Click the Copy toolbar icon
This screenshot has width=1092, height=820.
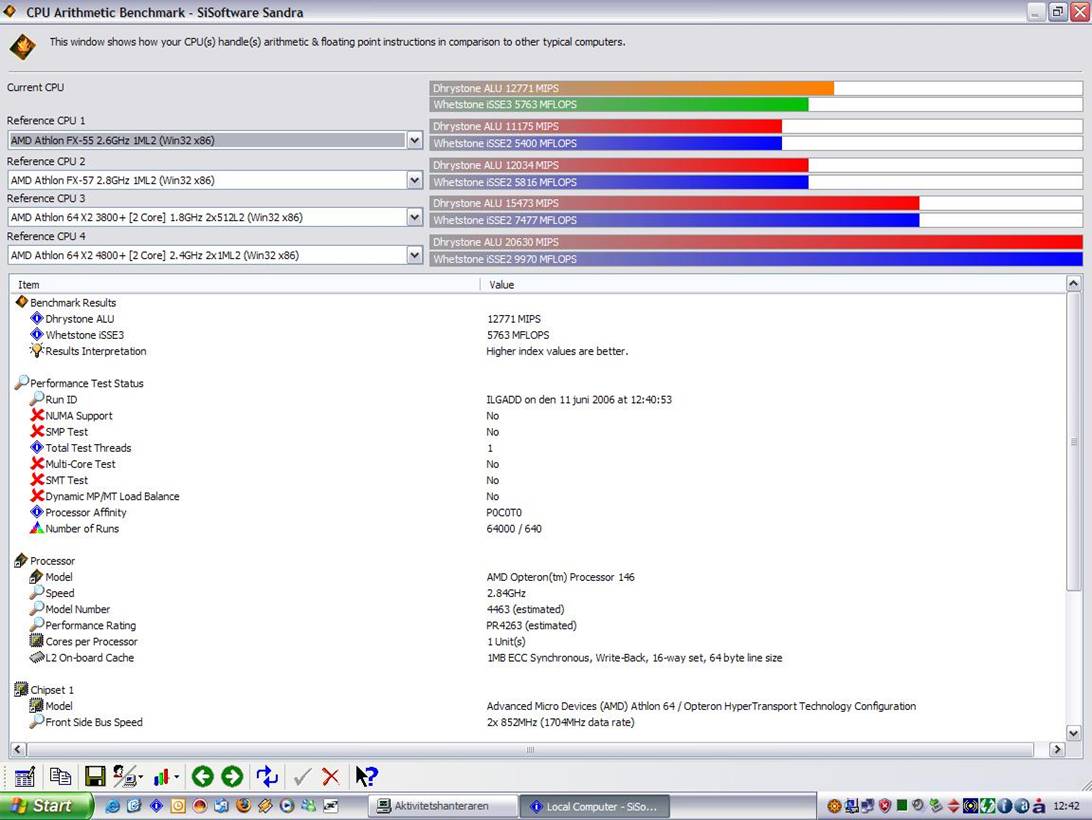coord(61,776)
